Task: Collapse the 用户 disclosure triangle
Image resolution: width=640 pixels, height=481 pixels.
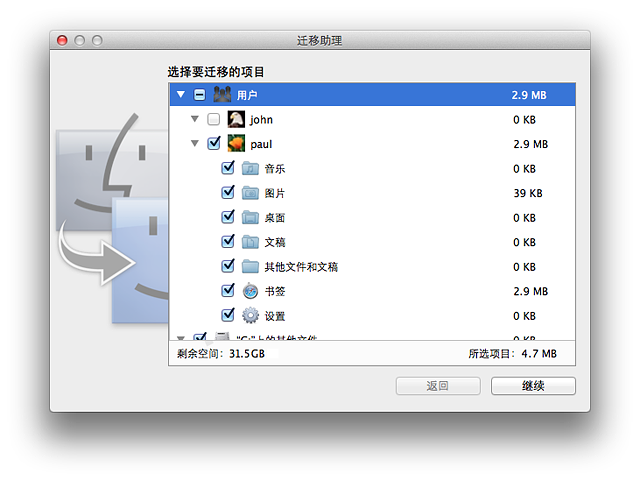Action: point(181,95)
